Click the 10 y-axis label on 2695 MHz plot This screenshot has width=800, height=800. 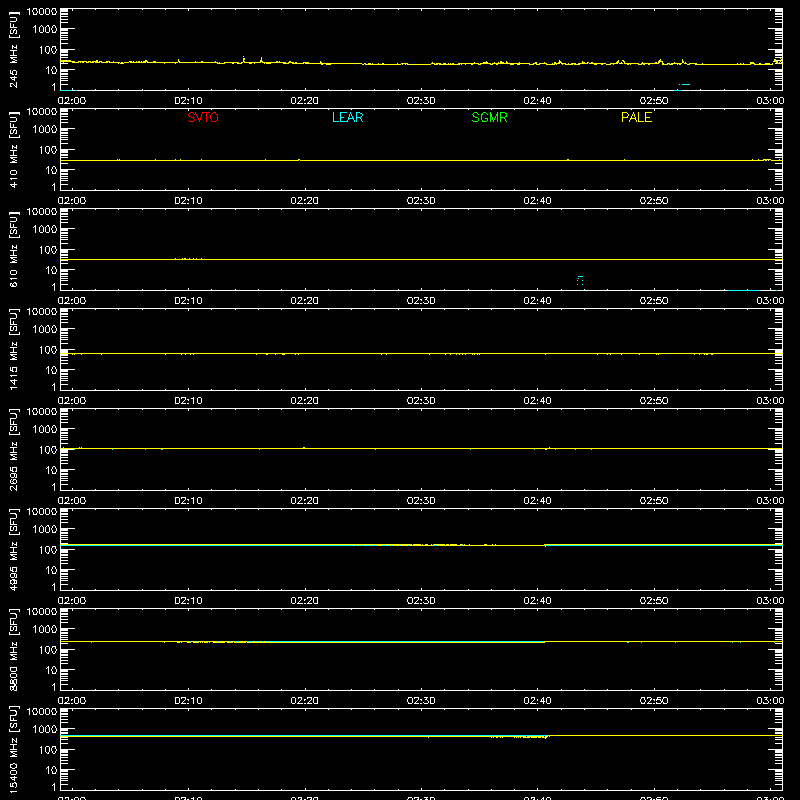(51, 470)
